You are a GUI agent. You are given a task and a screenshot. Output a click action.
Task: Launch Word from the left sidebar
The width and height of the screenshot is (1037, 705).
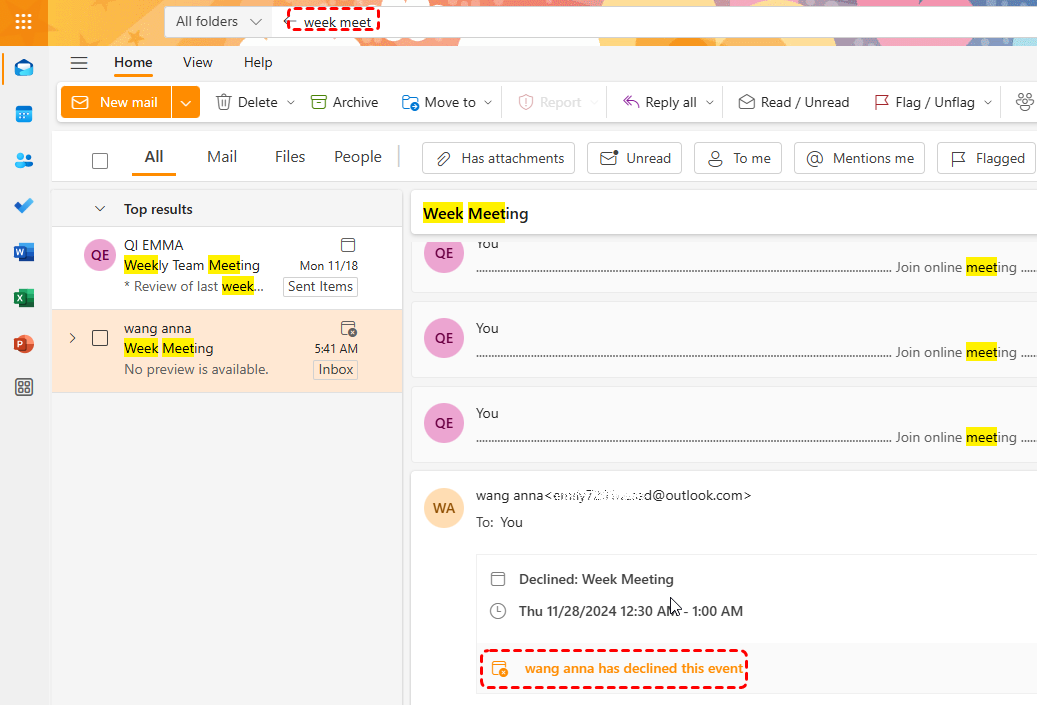pos(24,252)
